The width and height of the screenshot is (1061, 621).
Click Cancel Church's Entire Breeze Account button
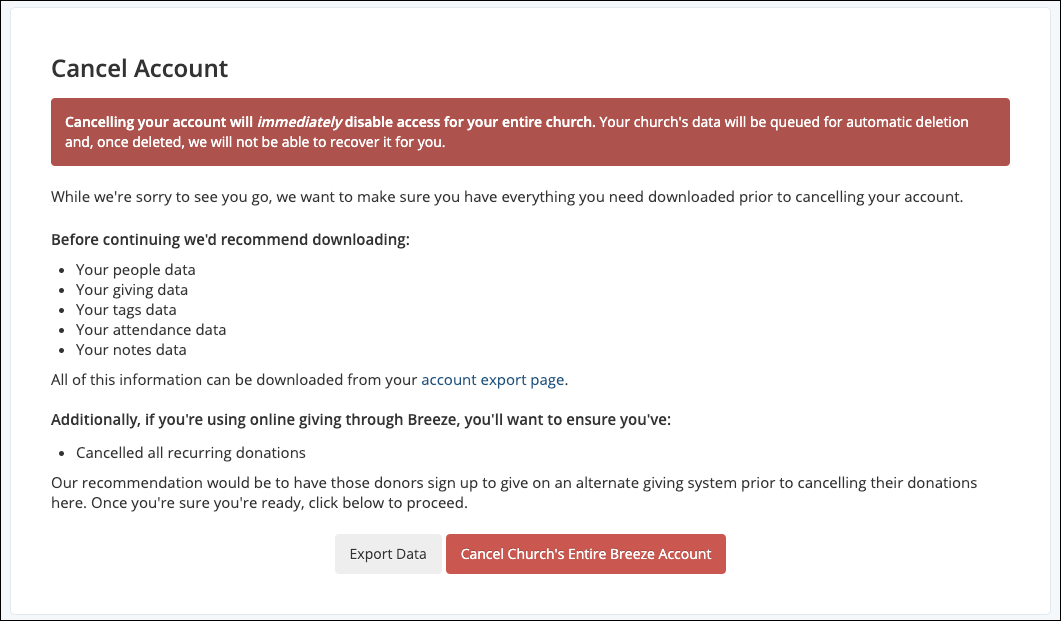click(585, 554)
